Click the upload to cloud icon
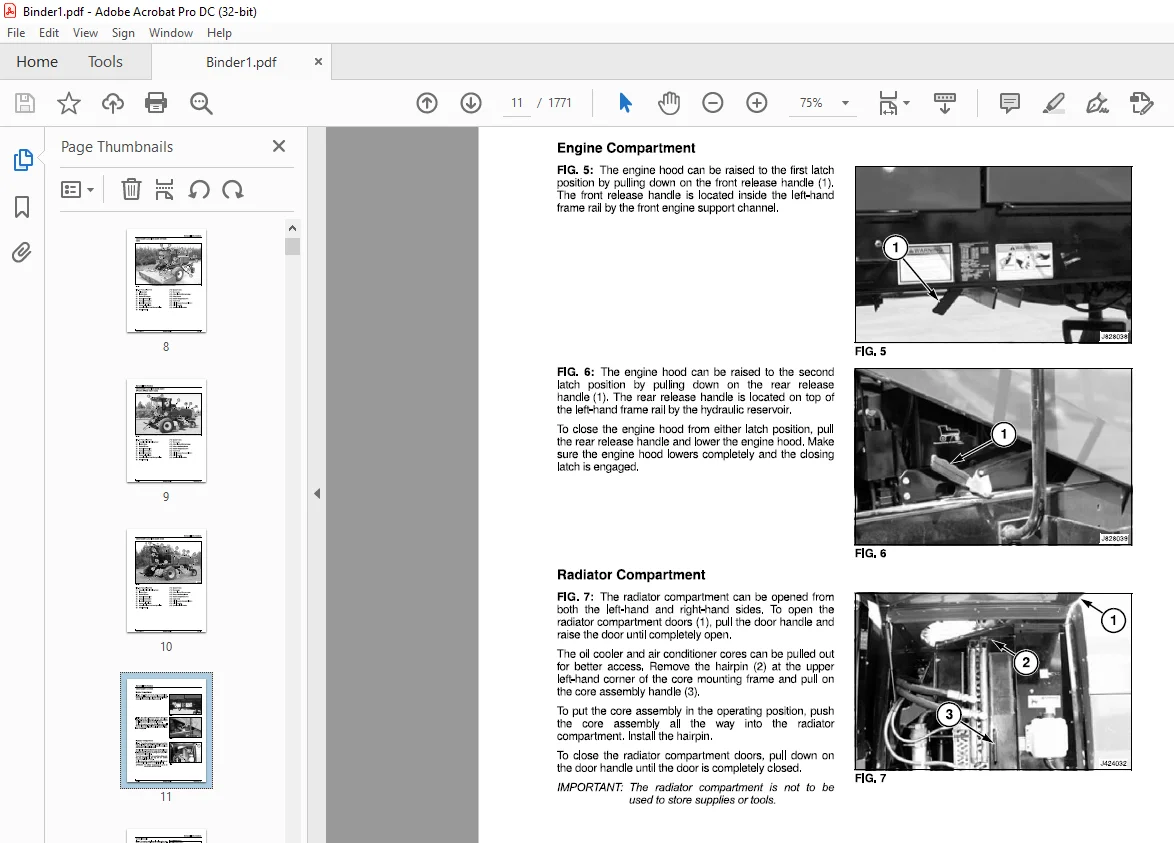The image size is (1174, 843). (x=113, y=103)
